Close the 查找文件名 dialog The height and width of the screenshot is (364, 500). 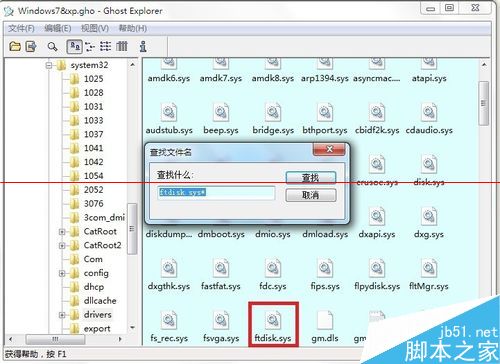[329, 149]
